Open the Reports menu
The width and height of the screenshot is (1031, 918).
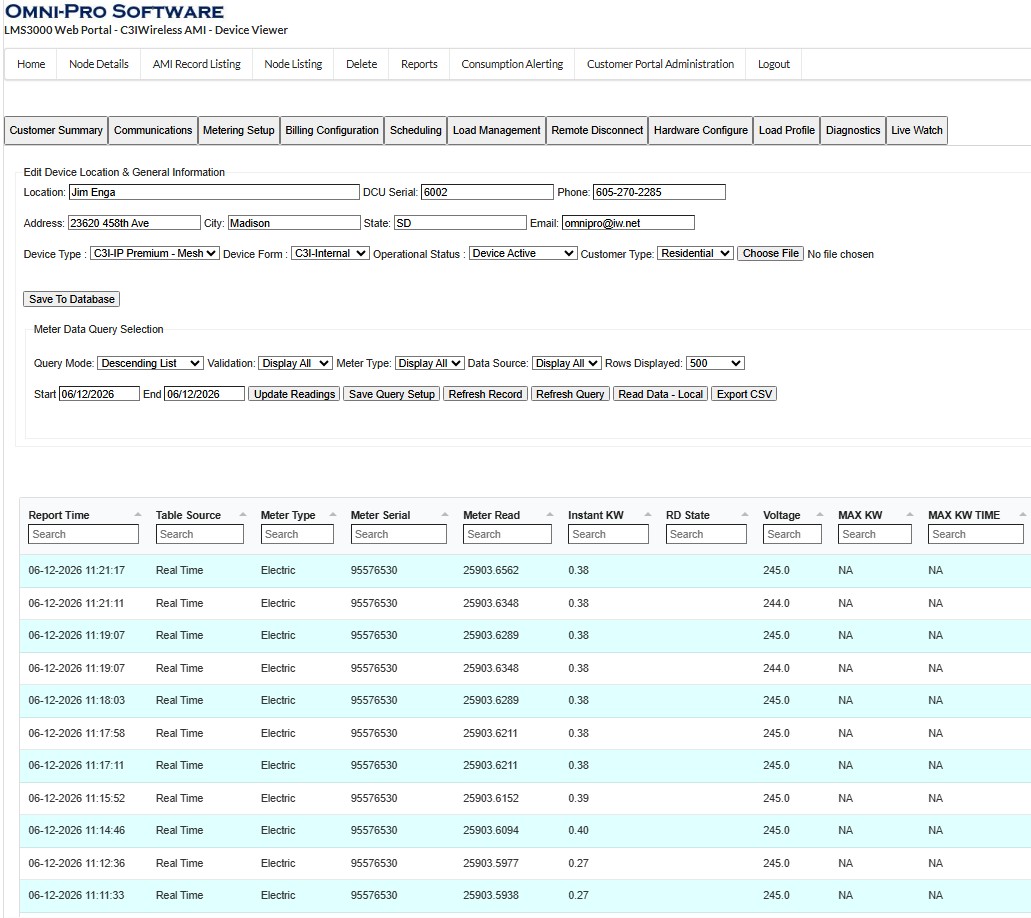click(419, 64)
